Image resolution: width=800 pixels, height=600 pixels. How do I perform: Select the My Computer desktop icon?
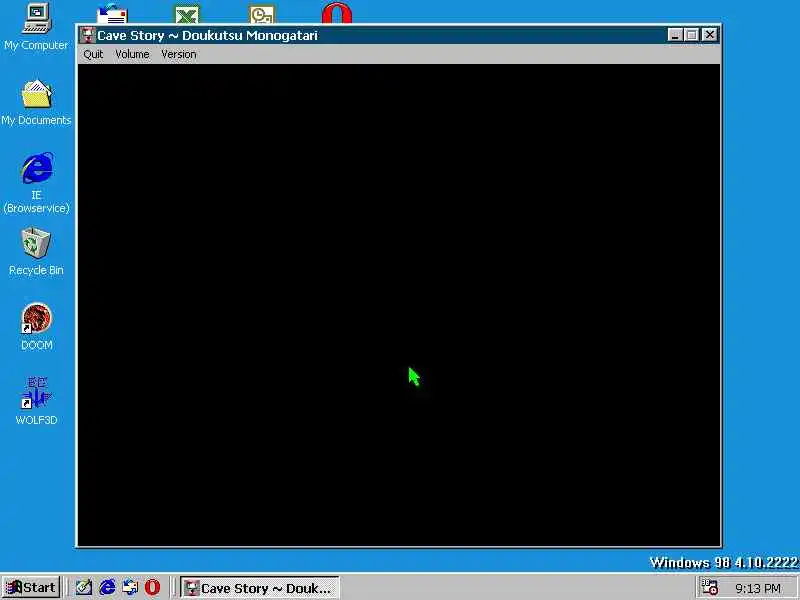(x=37, y=19)
